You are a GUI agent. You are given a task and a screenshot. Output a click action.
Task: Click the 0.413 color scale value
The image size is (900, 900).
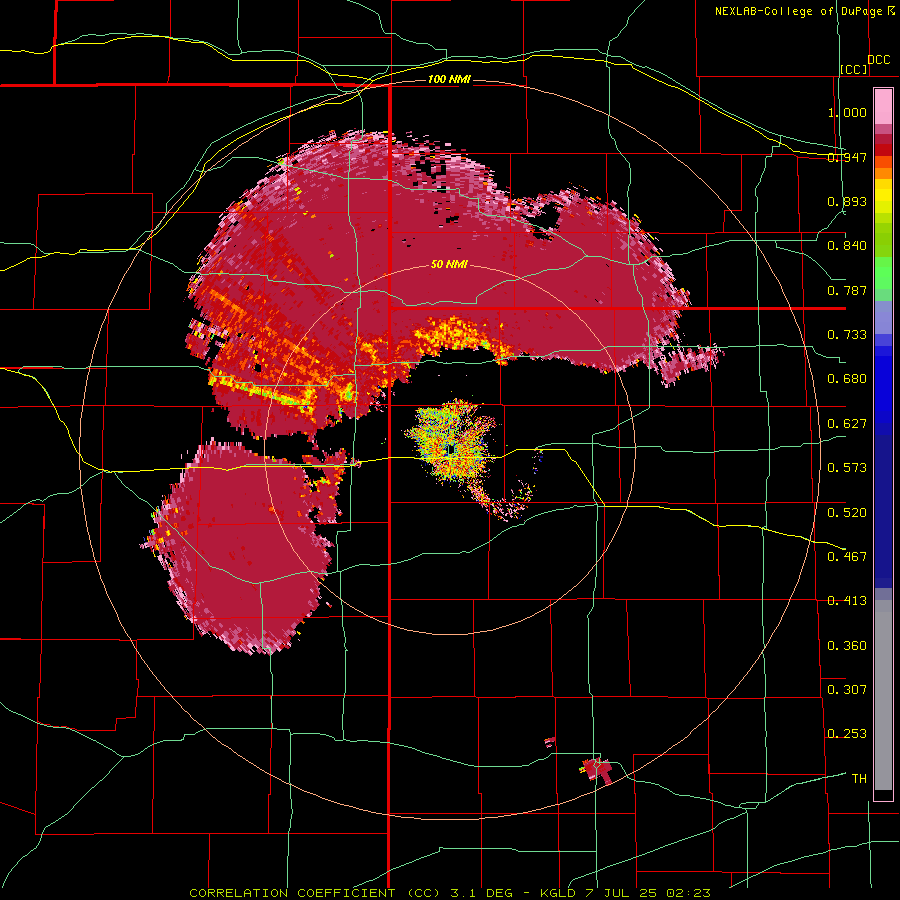[x=847, y=601]
